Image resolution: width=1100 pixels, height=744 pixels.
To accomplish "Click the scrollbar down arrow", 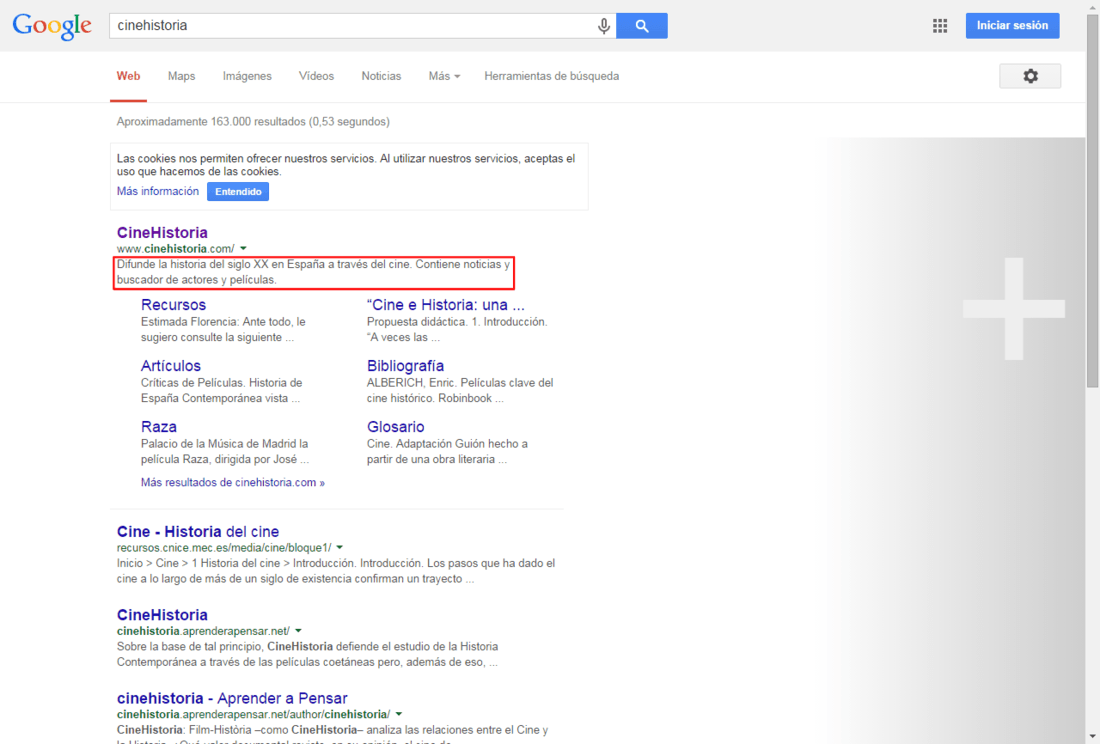I will pyautogui.click(x=1092, y=737).
